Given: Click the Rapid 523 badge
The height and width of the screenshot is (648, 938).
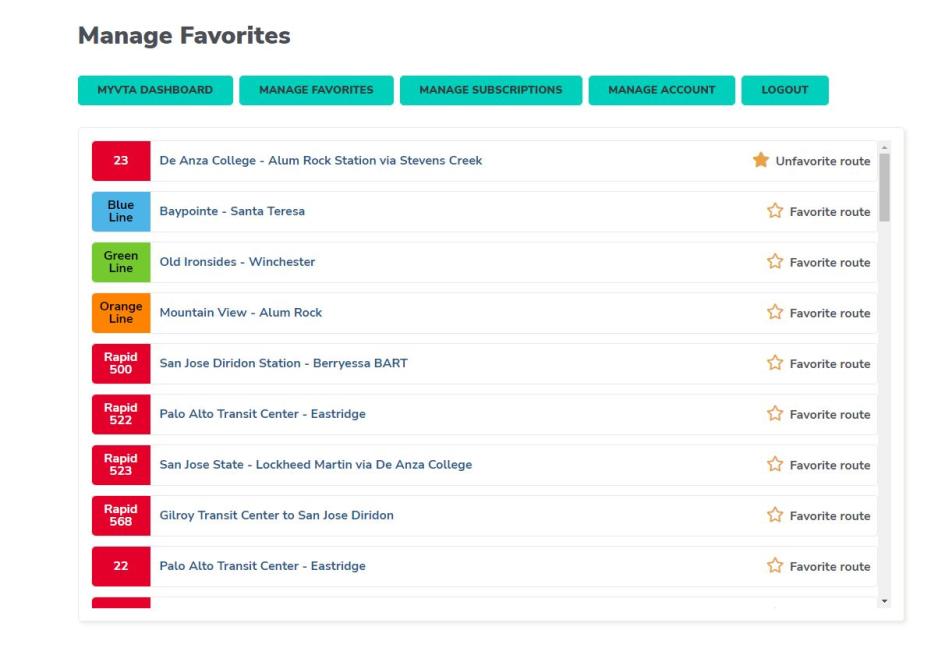Looking at the screenshot, I should click(x=120, y=465).
